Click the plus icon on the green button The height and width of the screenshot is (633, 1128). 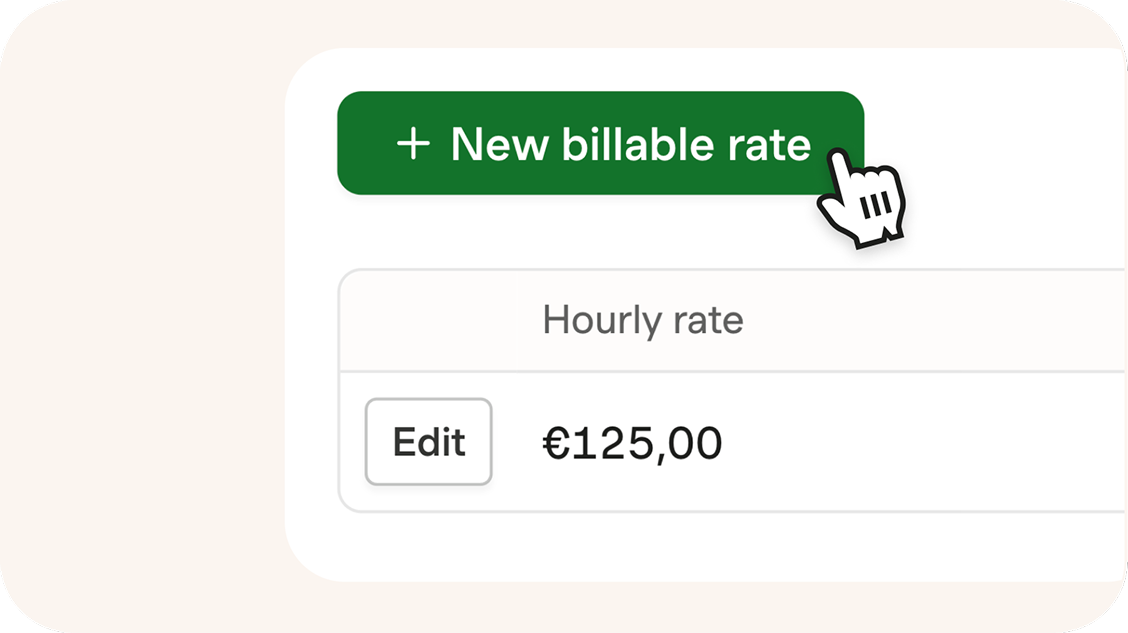413,144
